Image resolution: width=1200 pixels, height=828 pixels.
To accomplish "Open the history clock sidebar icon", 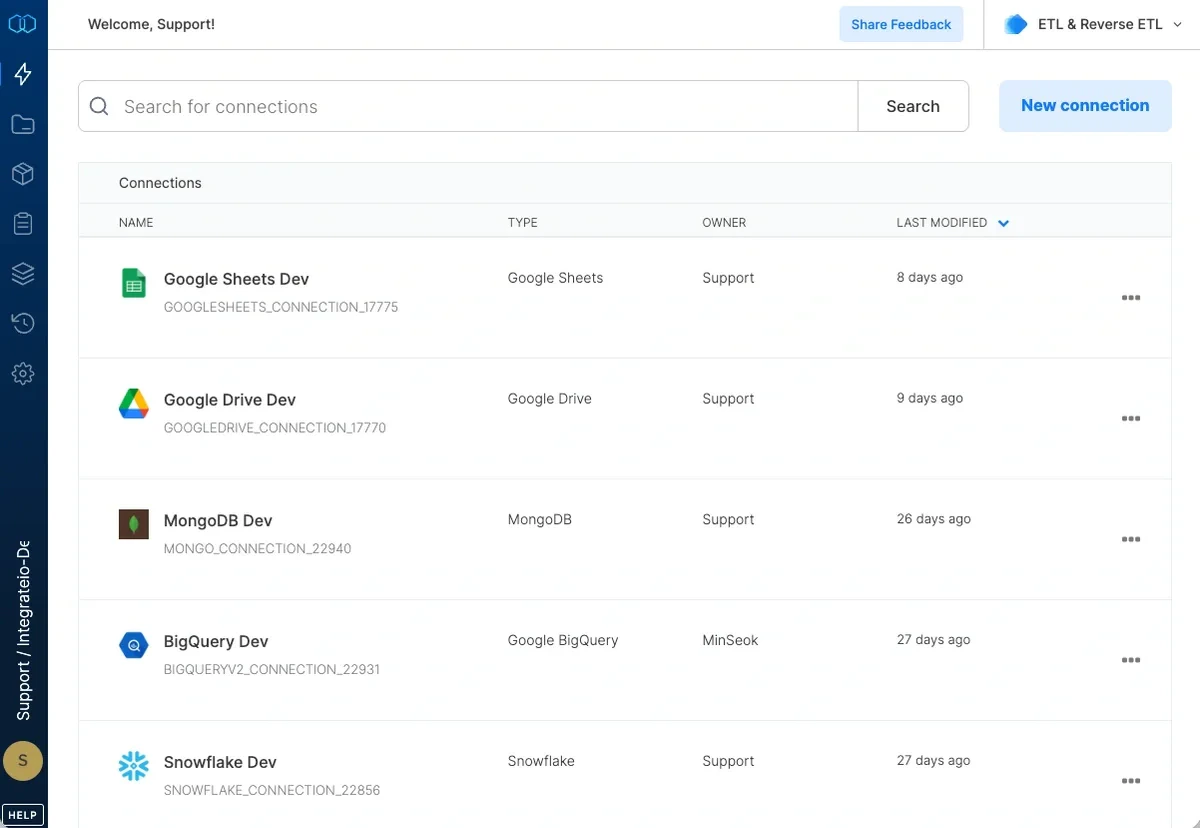I will coord(23,323).
